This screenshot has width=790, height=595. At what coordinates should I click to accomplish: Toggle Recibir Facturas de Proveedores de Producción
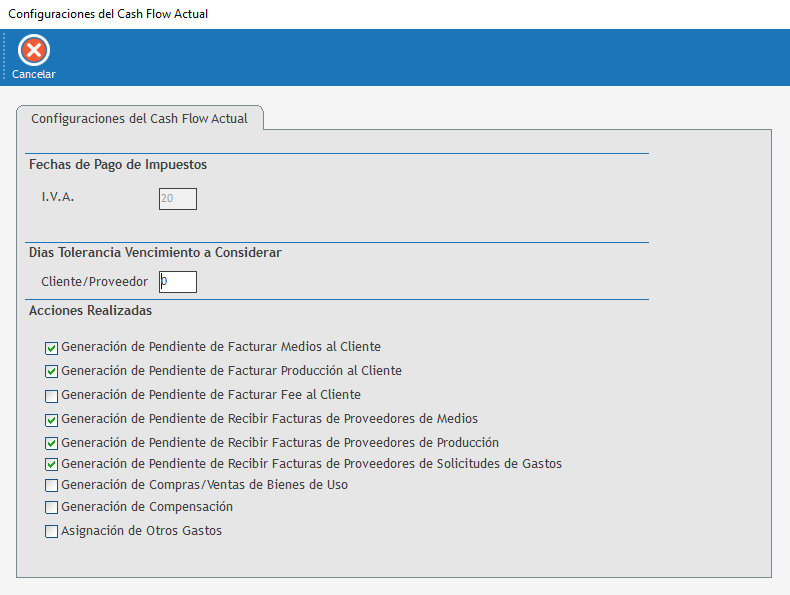pyautogui.click(x=52, y=443)
